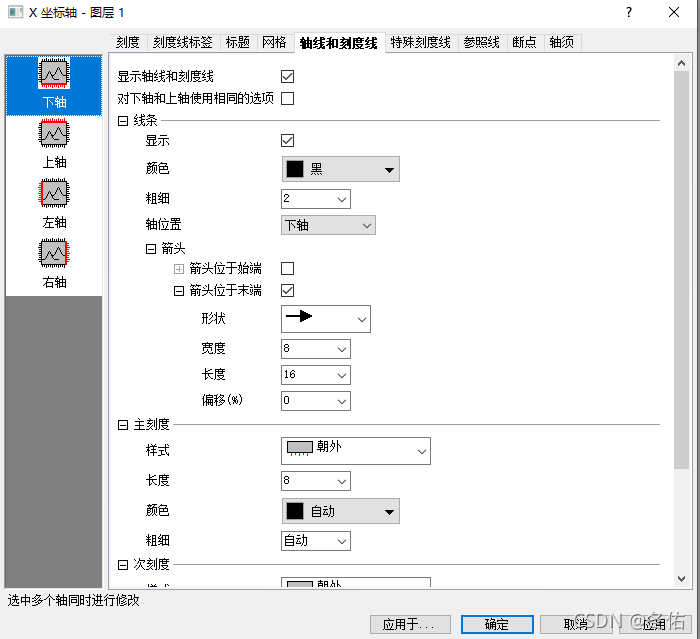
Task: Click the 应用于... button
Action: pos(410,624)
